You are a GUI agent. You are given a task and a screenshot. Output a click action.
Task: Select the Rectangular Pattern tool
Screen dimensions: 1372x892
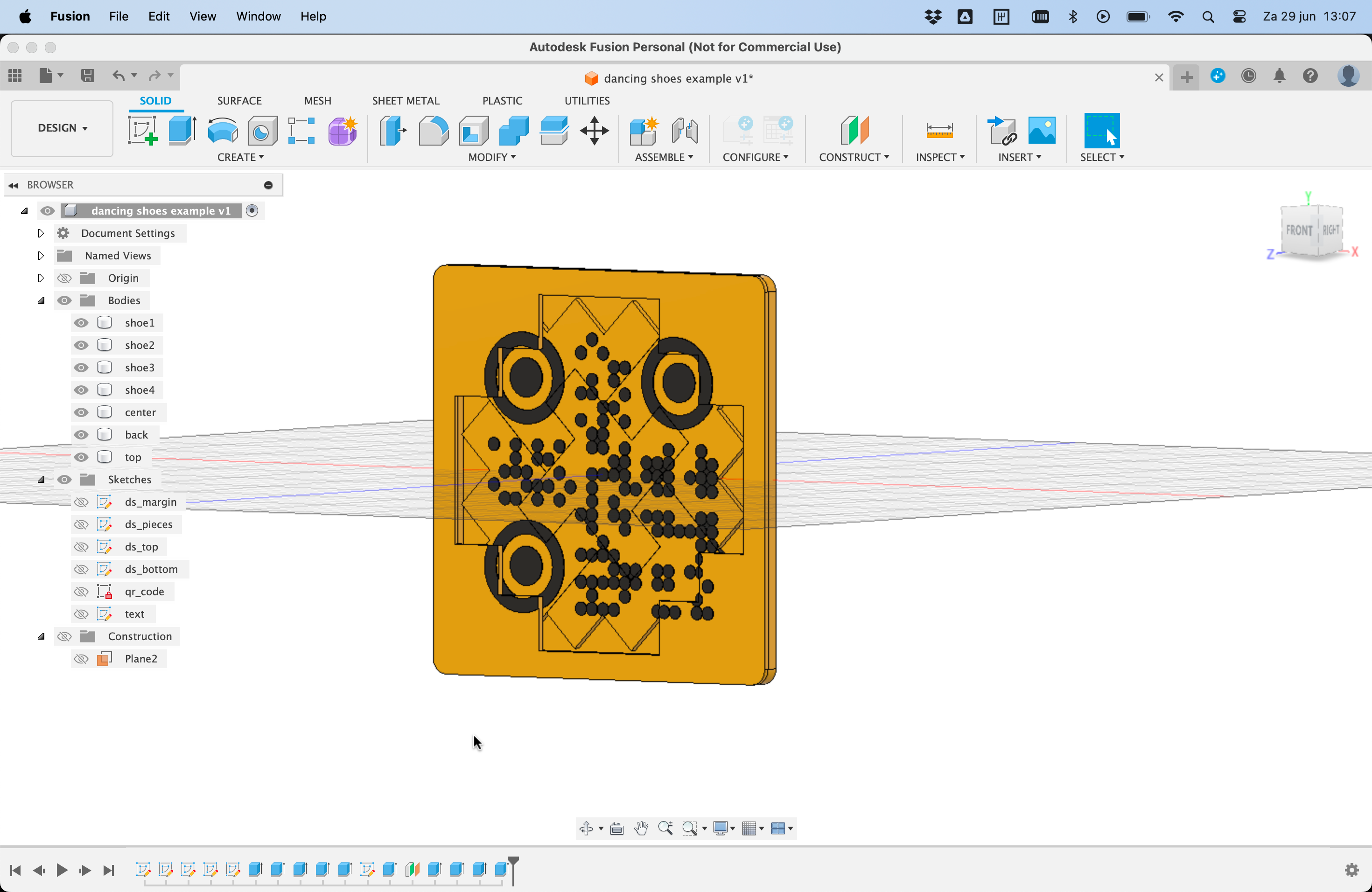pos(301,130)
